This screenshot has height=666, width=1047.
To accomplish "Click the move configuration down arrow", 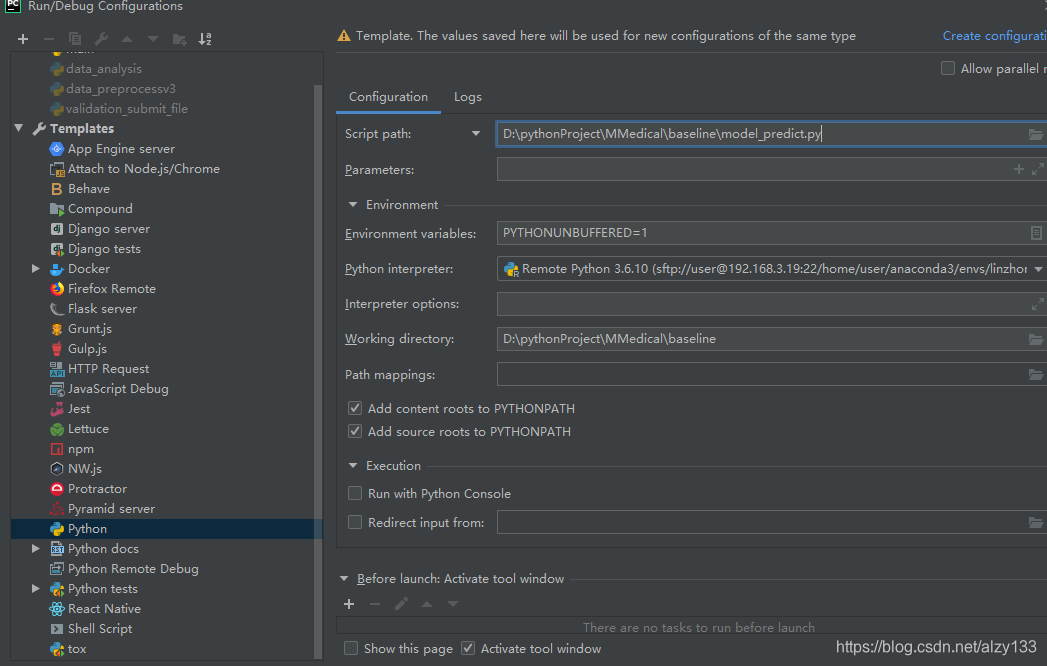I will point(153,39).
